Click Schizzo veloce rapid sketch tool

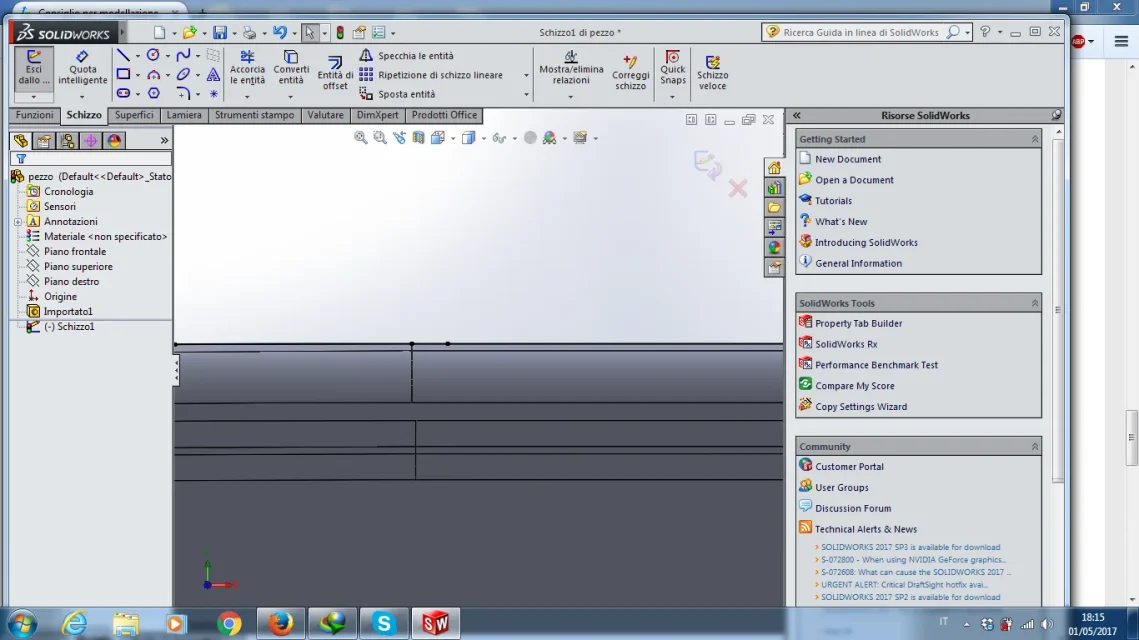click(x=713, y=71)
